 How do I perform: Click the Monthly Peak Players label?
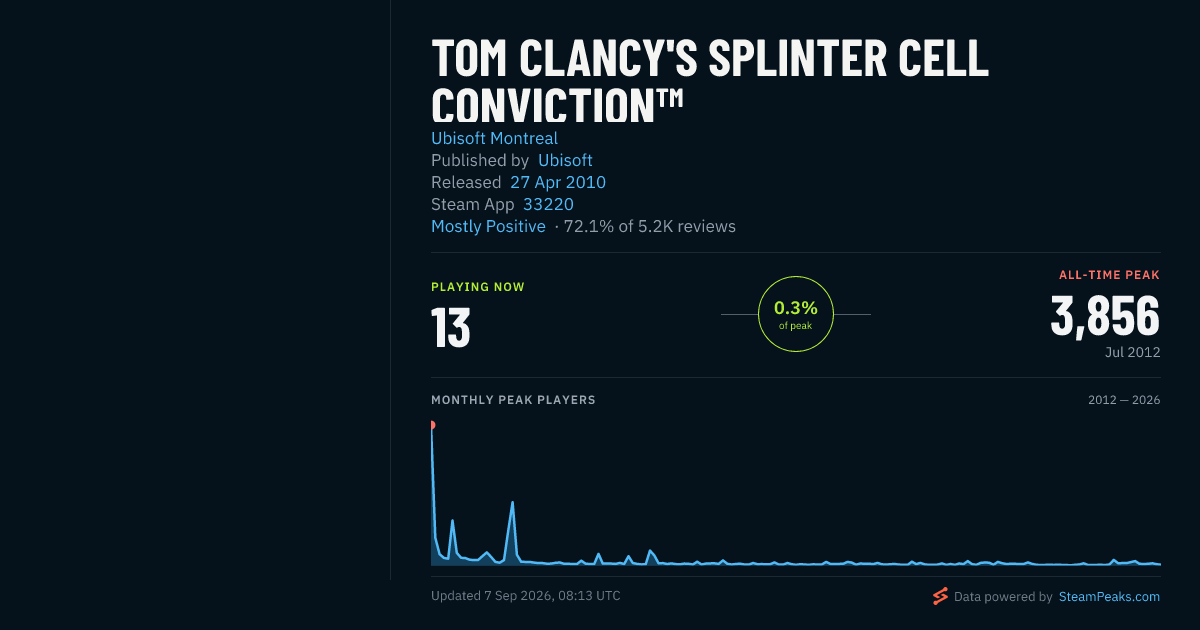tap(513, 400)
